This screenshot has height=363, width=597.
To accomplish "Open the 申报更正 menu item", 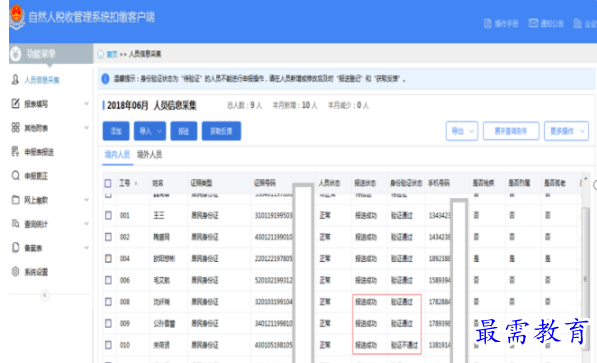I will pyautogui.click(x=36, y=176).
